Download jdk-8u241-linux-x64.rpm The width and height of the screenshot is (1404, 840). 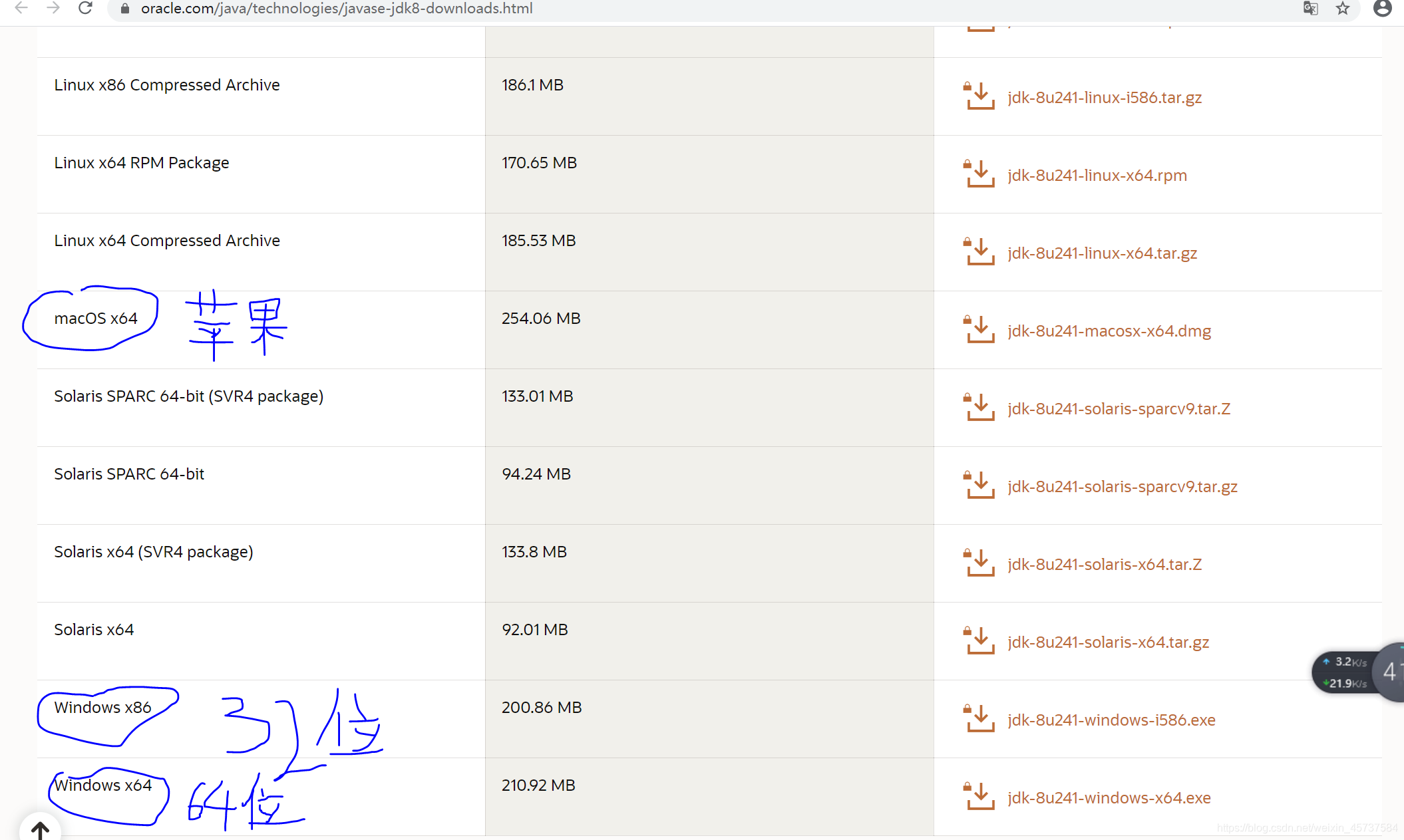pyautogui.click(x=1097, y=176)
